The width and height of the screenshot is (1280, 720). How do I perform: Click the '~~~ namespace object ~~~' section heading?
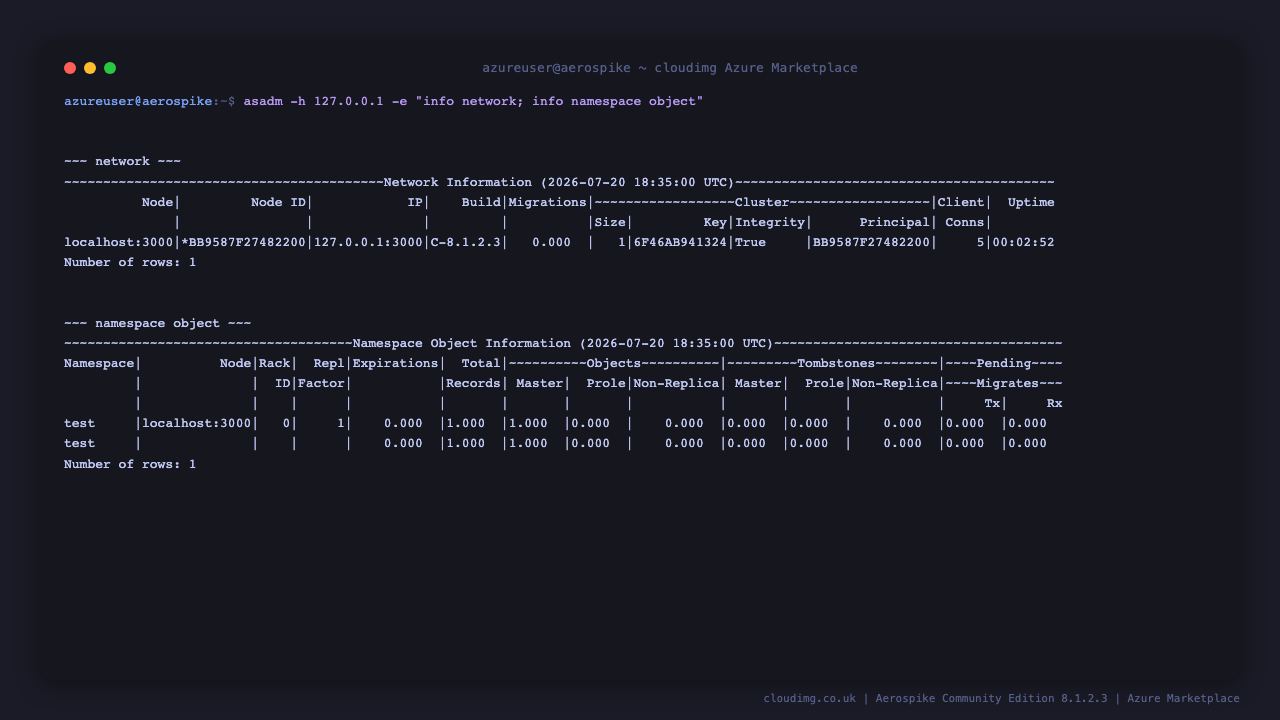157,323
